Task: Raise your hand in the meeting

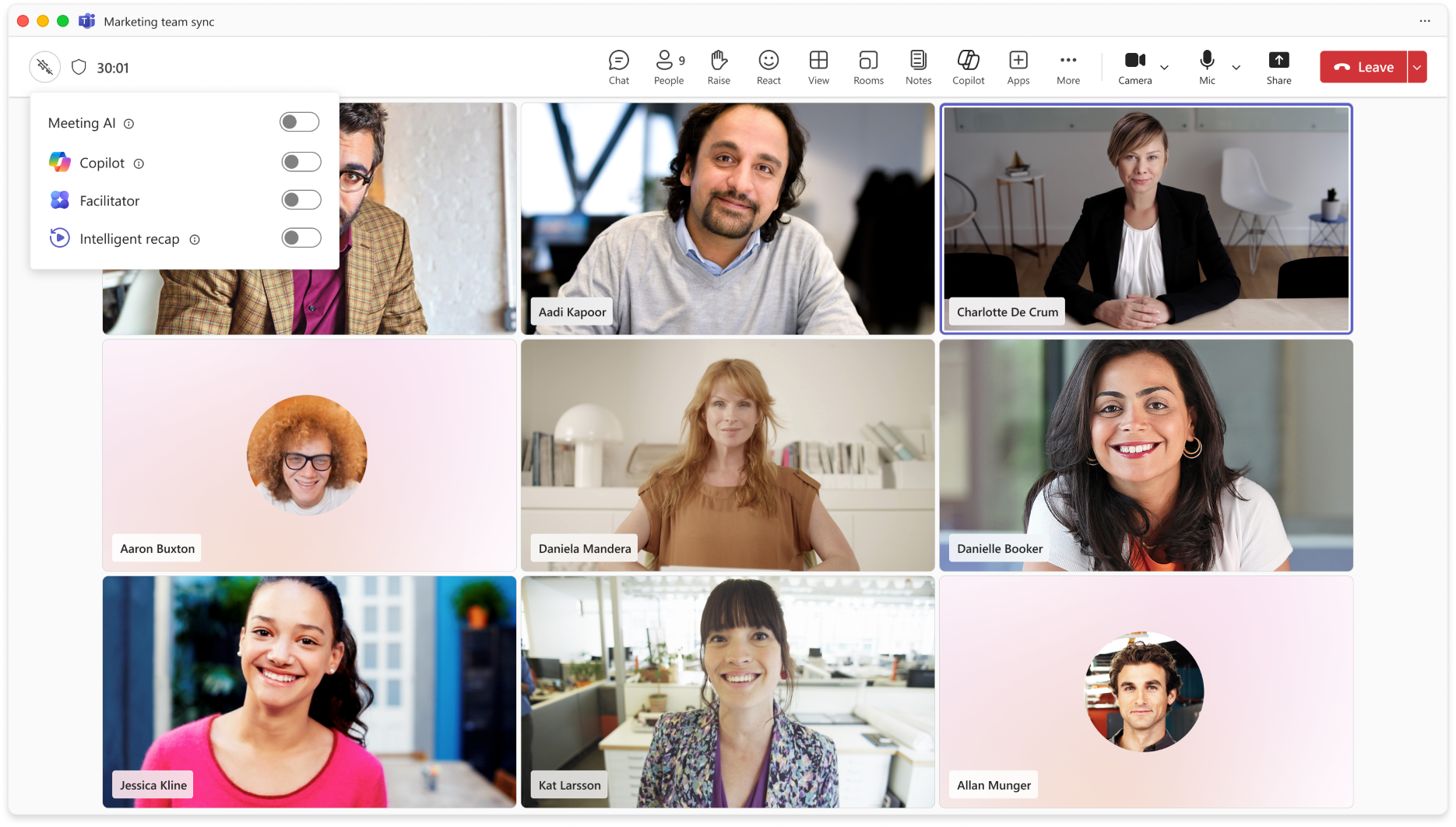Action: [719, 67]
